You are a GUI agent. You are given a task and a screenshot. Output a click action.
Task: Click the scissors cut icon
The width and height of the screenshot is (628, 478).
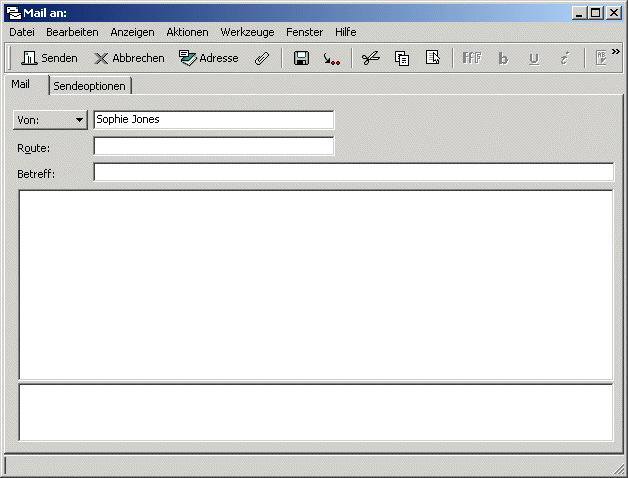pos(371,58)
